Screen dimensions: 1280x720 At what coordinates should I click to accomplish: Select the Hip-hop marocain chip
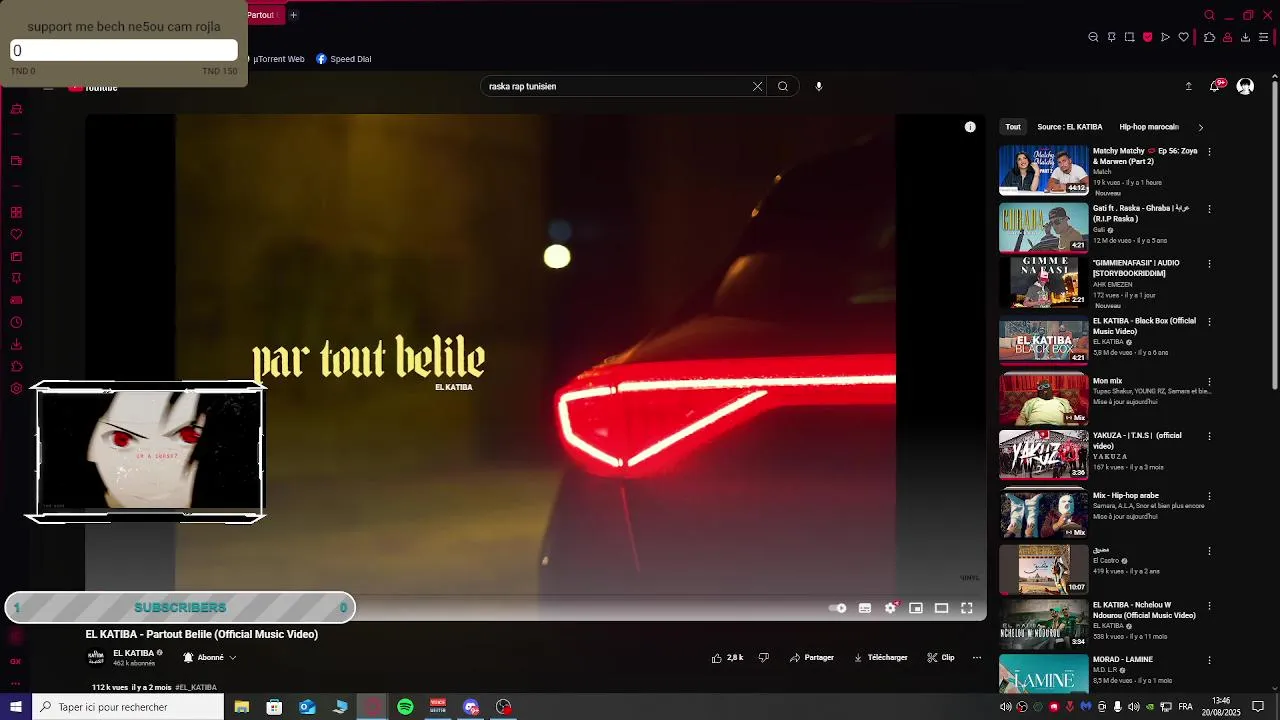pyautogui.click(x=1149, y=127)
